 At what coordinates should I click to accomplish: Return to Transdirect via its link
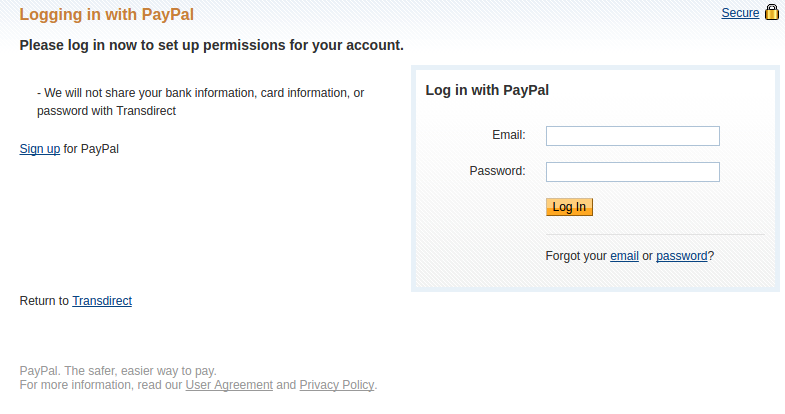tap(102, 300)
